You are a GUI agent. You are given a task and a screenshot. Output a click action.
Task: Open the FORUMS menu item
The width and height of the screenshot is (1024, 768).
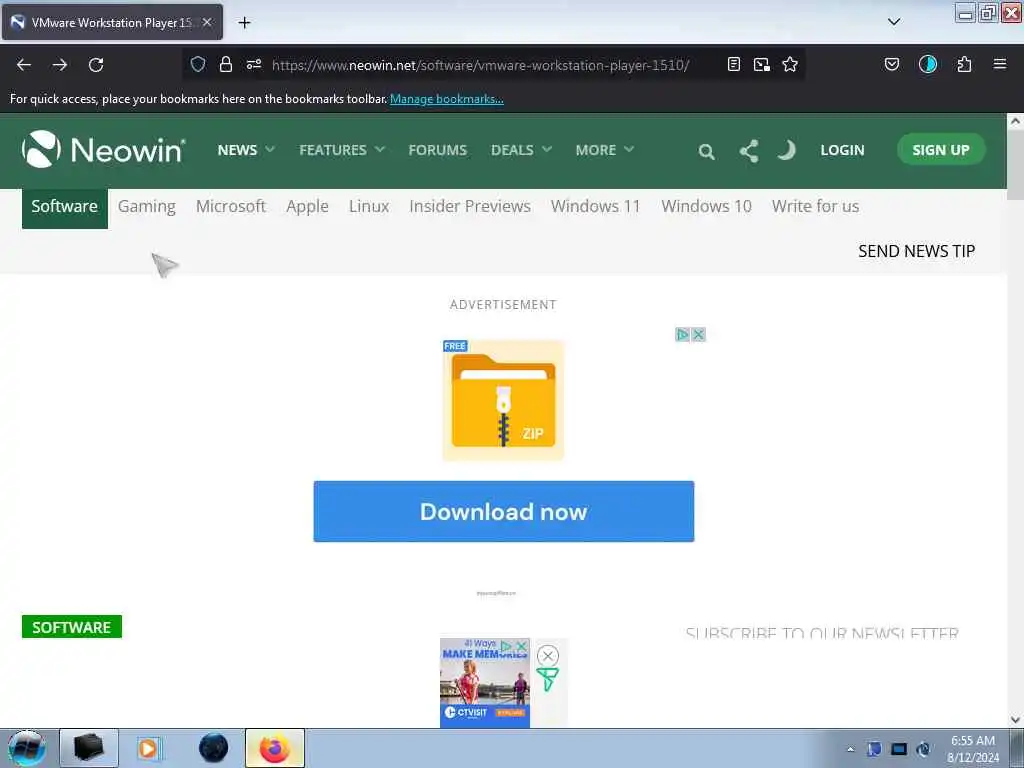pos(438,150)
